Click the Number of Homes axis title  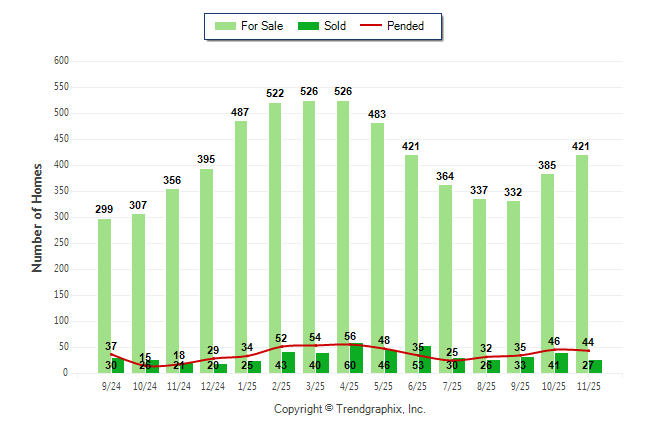38,217
